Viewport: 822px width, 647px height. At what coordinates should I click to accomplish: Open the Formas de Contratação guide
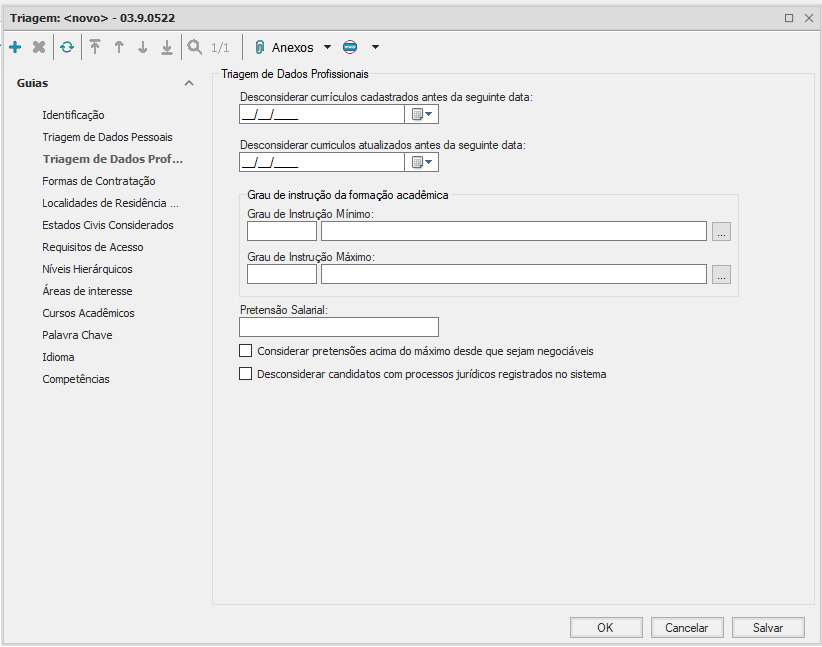coord(99,181)
